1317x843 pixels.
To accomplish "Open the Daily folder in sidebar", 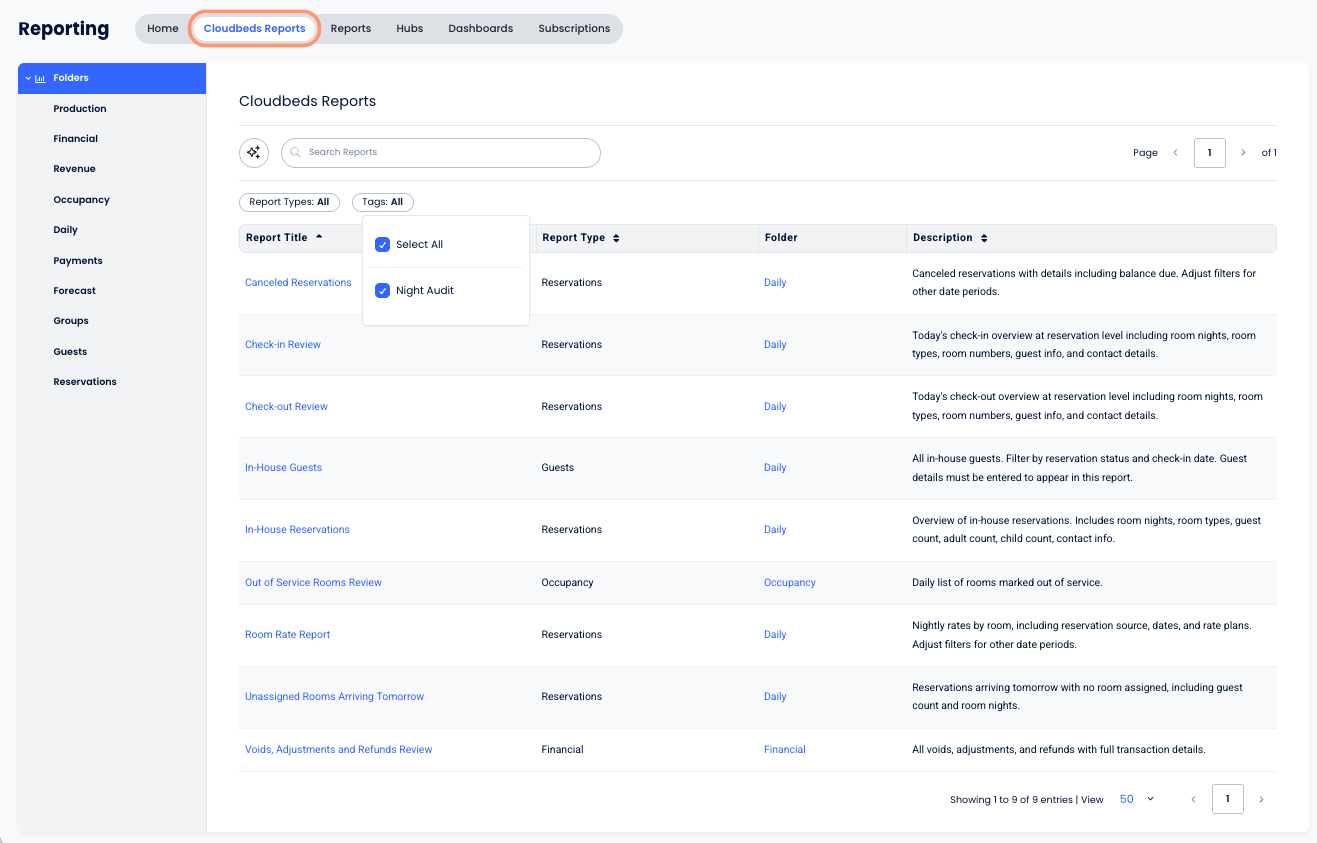I will click(x=66, y=230).
